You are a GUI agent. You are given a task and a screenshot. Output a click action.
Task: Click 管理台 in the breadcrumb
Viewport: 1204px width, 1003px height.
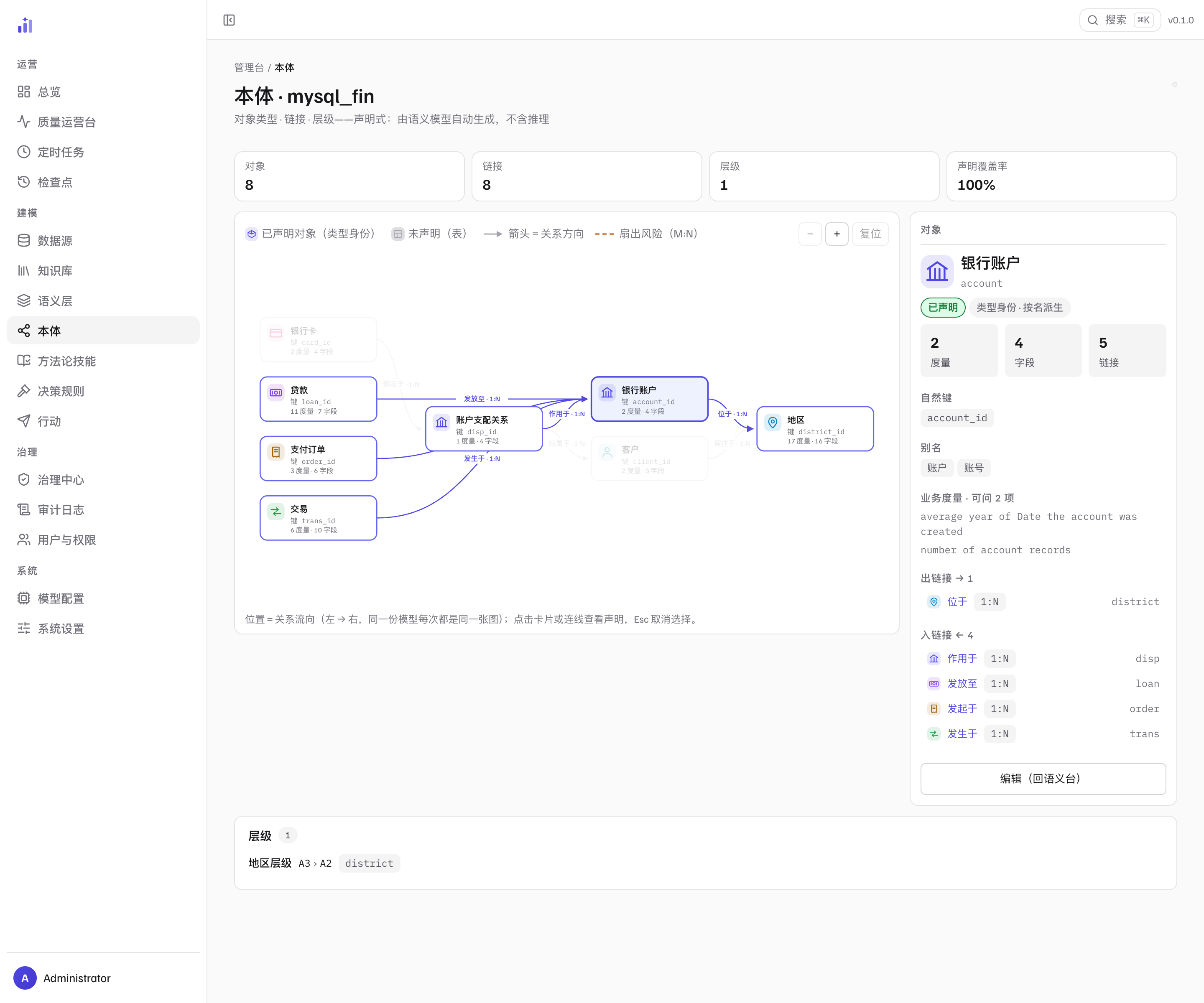[249, 68]
